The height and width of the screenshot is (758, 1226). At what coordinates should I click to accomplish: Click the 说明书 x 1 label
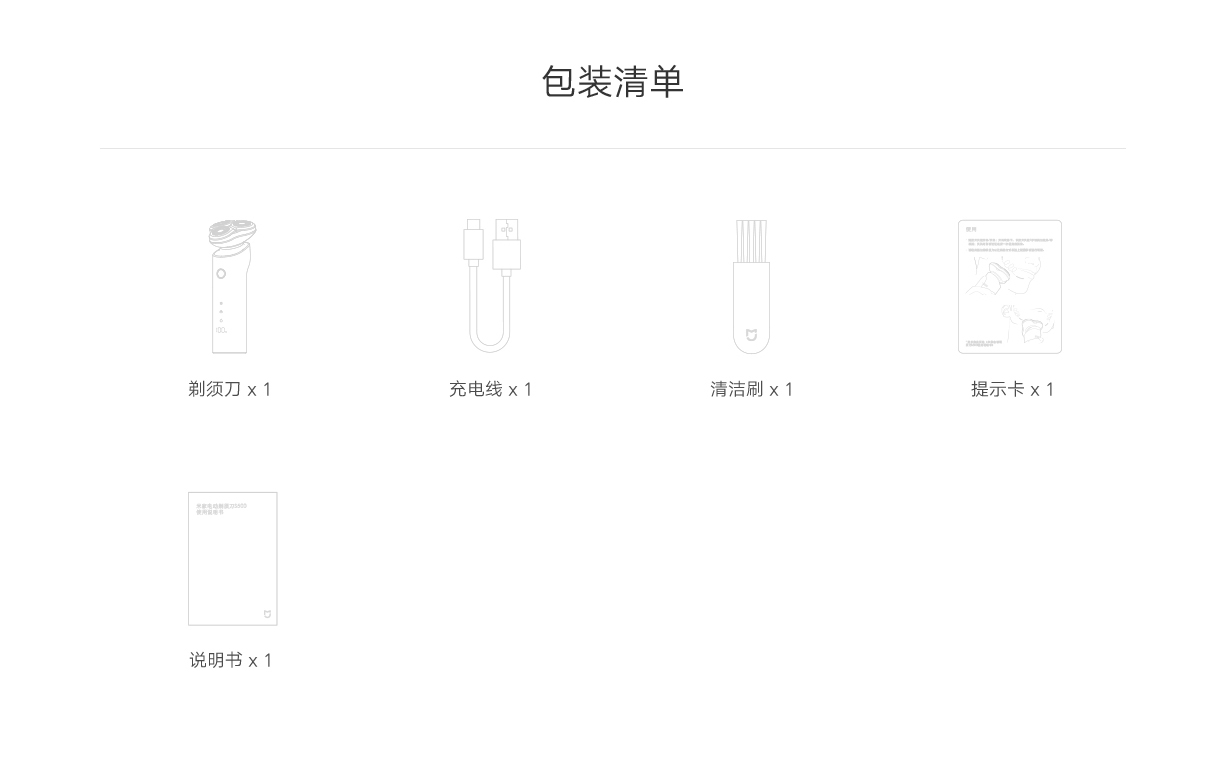231,660
